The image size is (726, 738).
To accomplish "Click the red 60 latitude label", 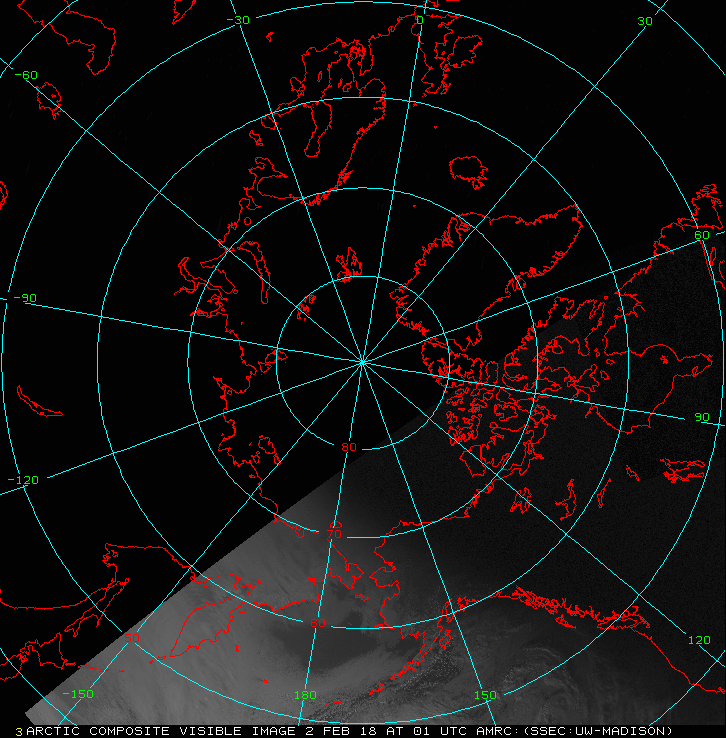I will [318, 623].
